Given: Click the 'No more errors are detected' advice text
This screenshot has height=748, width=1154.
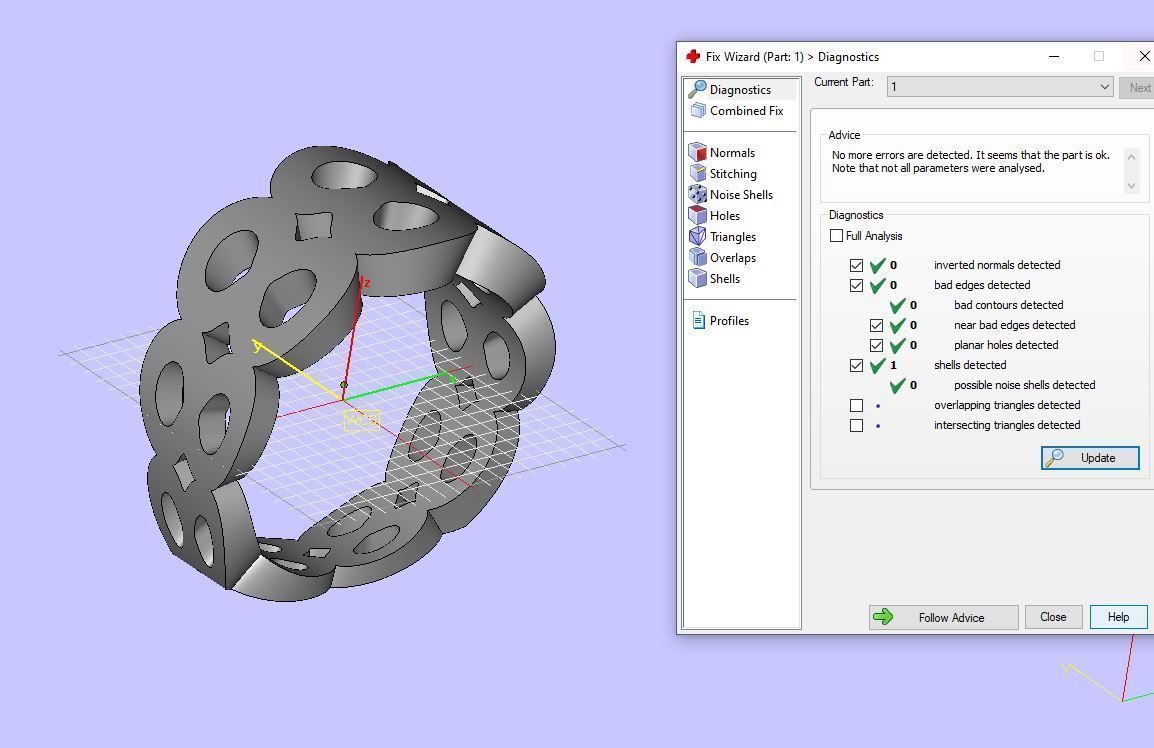Looking at the screenshot, I should point(971,161).
